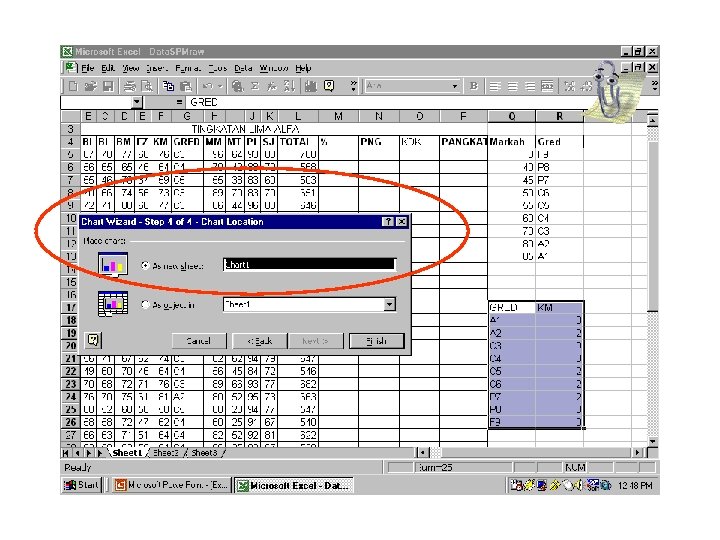Screen dimensions: 720x540
Task: Click the Sort Ascending toolbar icon
Action: coord(289,86)
